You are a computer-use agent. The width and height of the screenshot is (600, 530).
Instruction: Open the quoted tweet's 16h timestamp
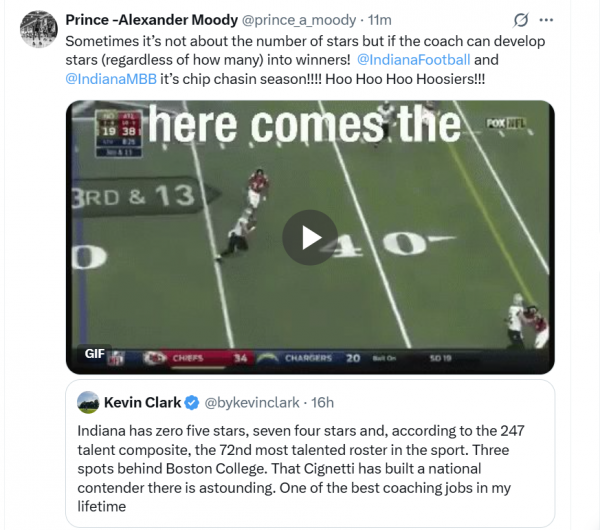[x=321, y=402]
